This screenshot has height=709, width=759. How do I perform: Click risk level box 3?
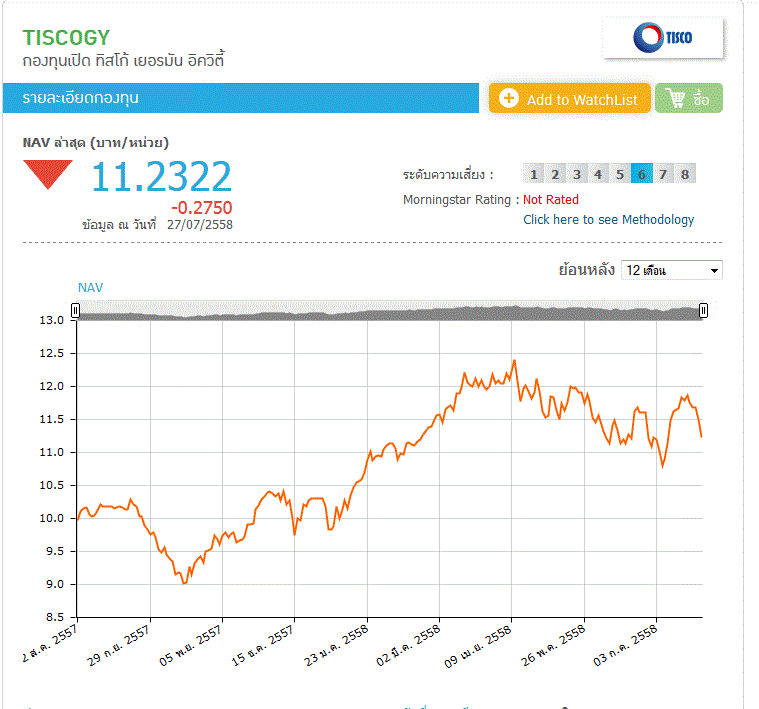[x=577, y=174]
